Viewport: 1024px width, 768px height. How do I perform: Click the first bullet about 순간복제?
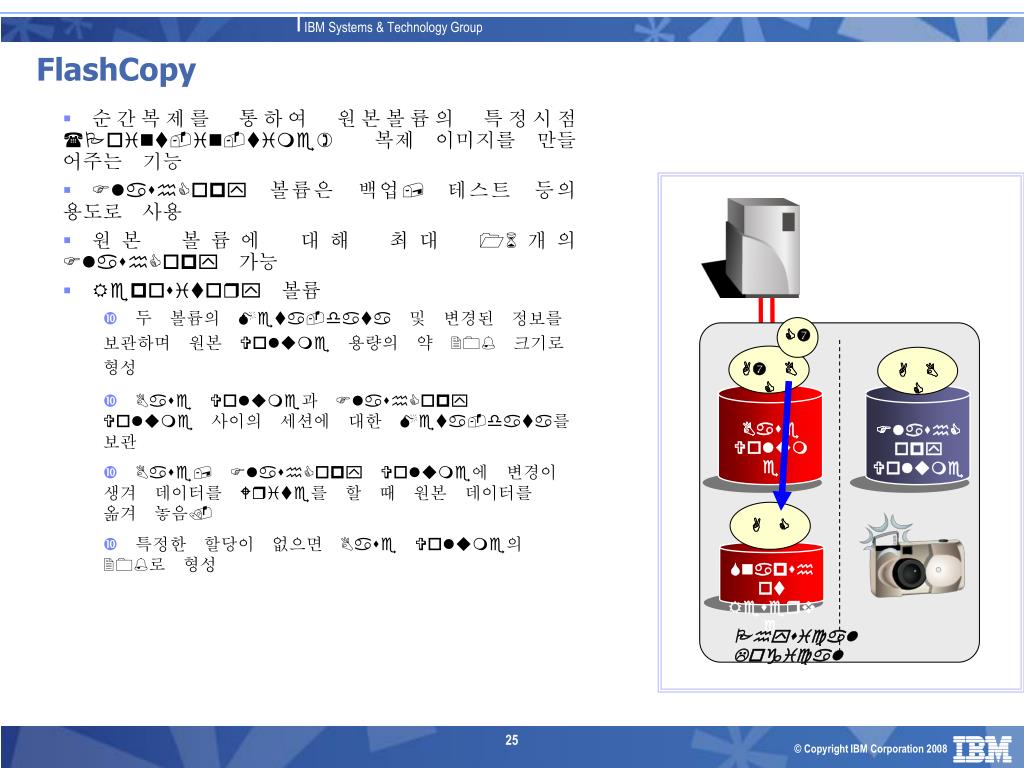319,139
